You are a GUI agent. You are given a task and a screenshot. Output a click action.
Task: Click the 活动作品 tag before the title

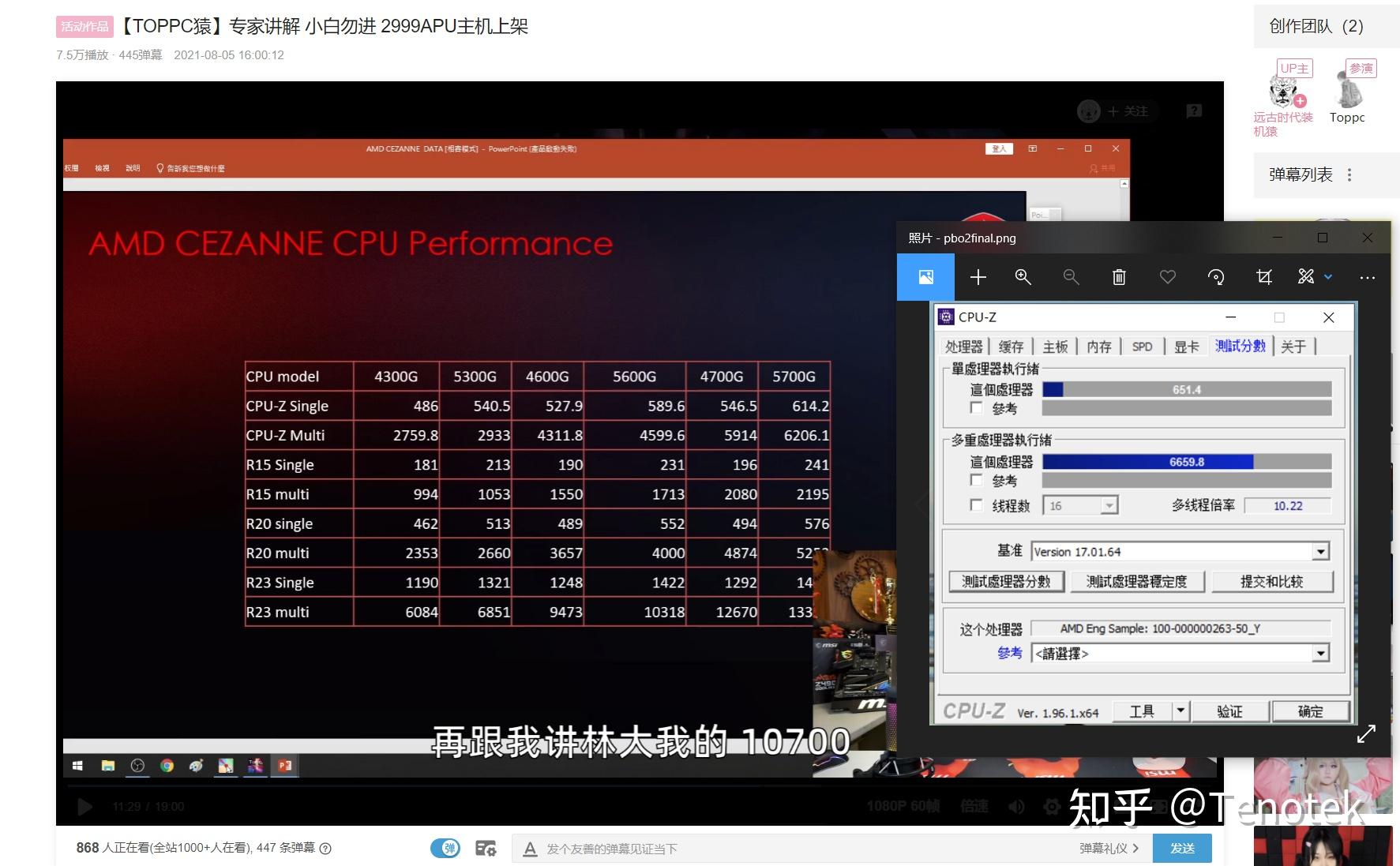click(84, 27)
